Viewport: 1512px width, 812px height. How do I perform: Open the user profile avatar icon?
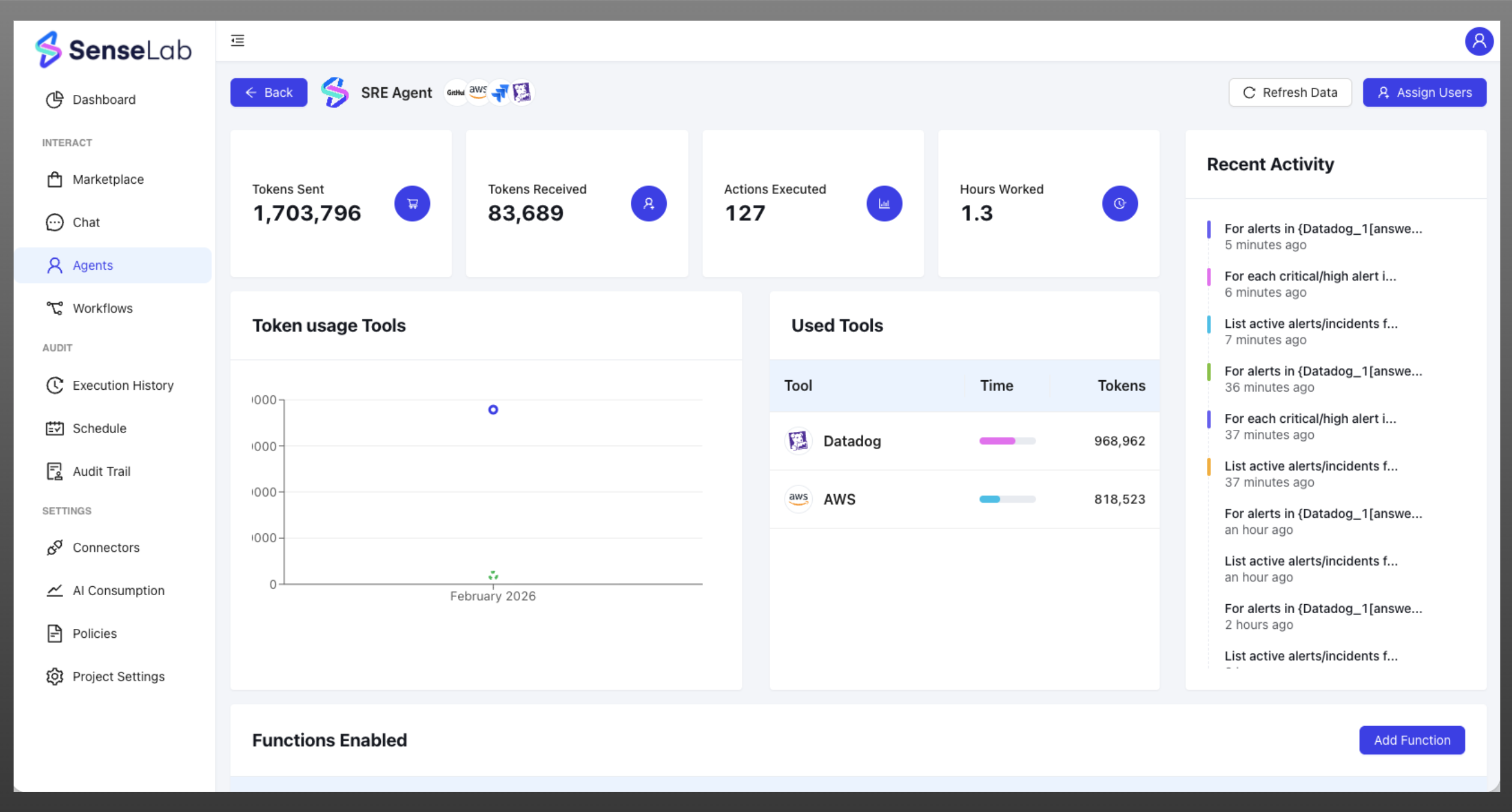tap(1478, 41)
